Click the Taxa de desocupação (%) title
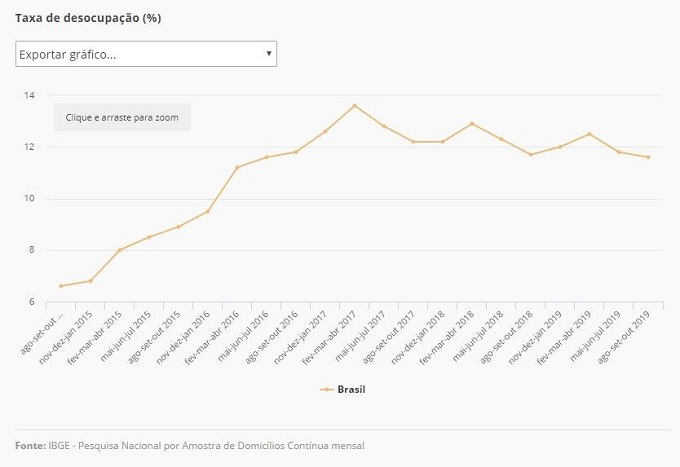Viewport: 680px width, 467px height. 88,18
